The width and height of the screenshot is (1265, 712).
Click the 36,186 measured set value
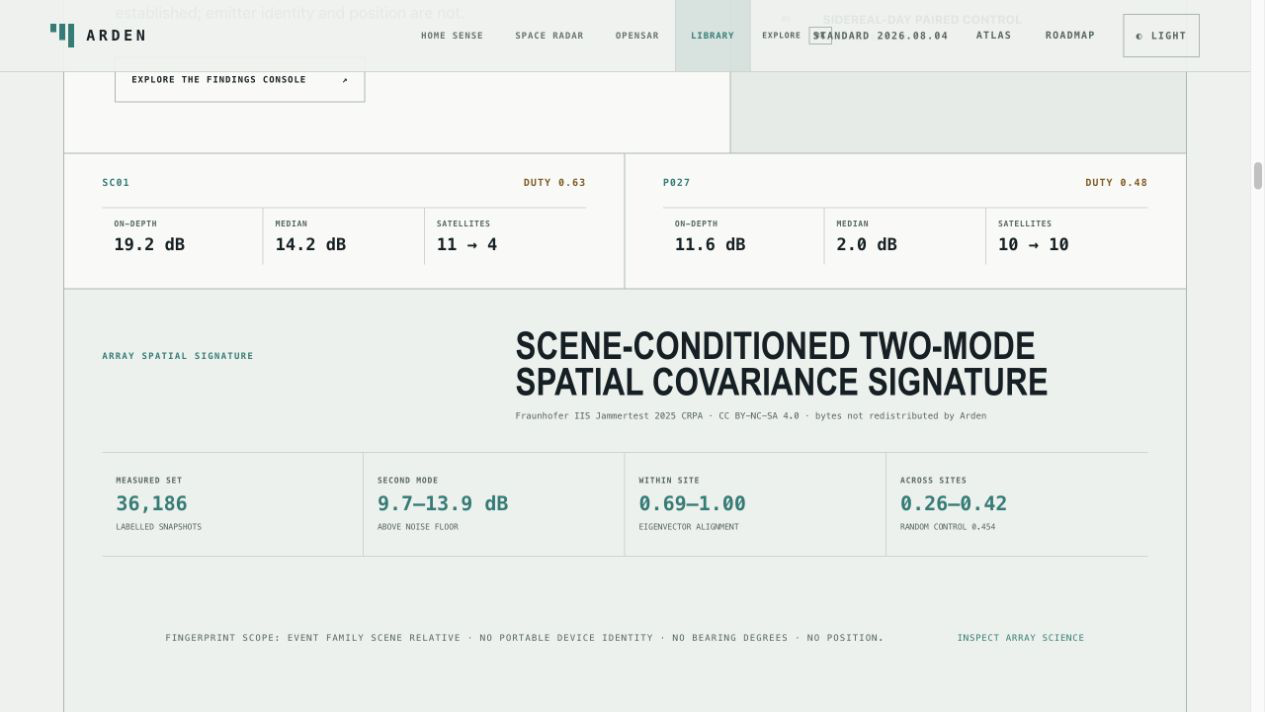(x=152, y=504)
